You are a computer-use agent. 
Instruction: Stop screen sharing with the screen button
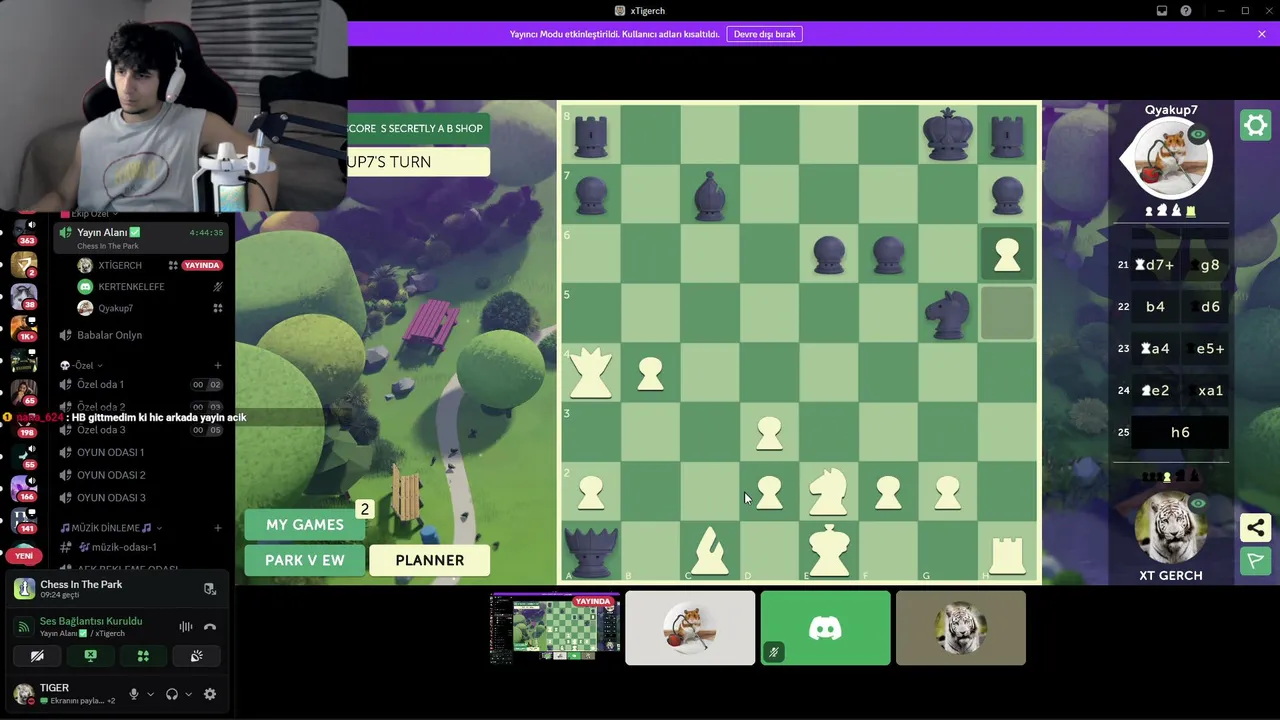click(x=90, y=656)
